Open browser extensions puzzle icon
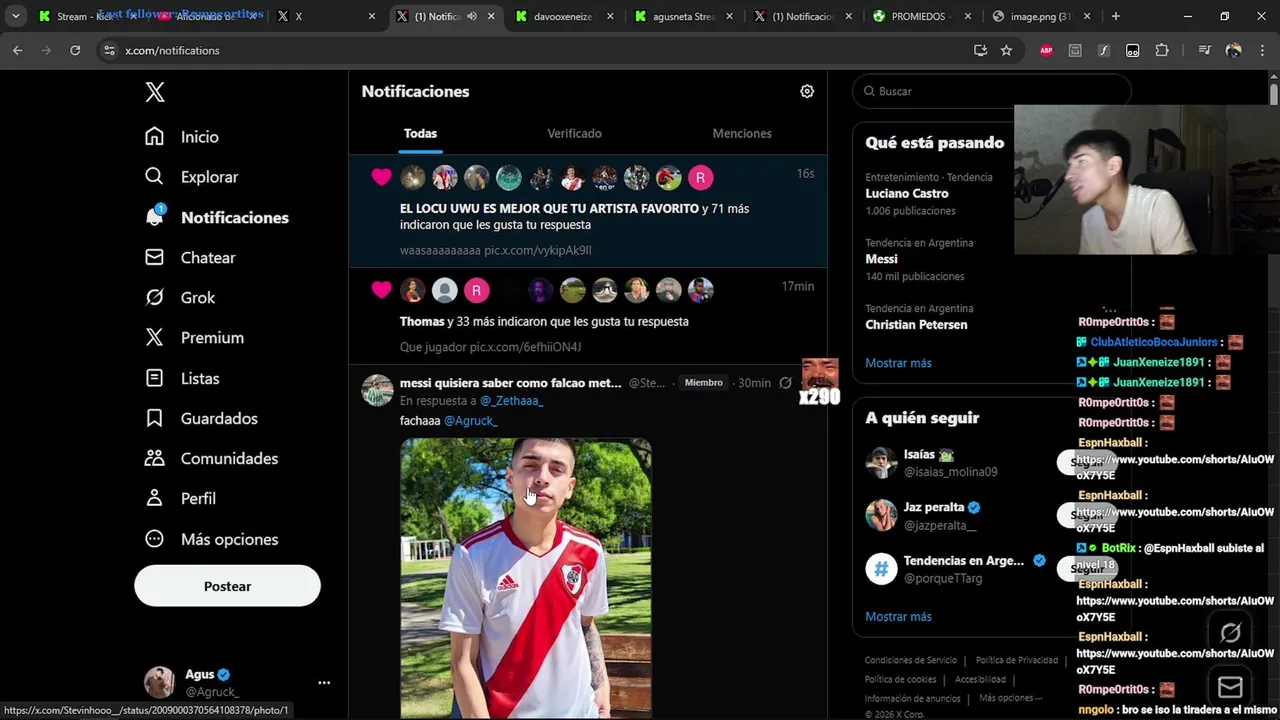 click(x=1162, y=50)
